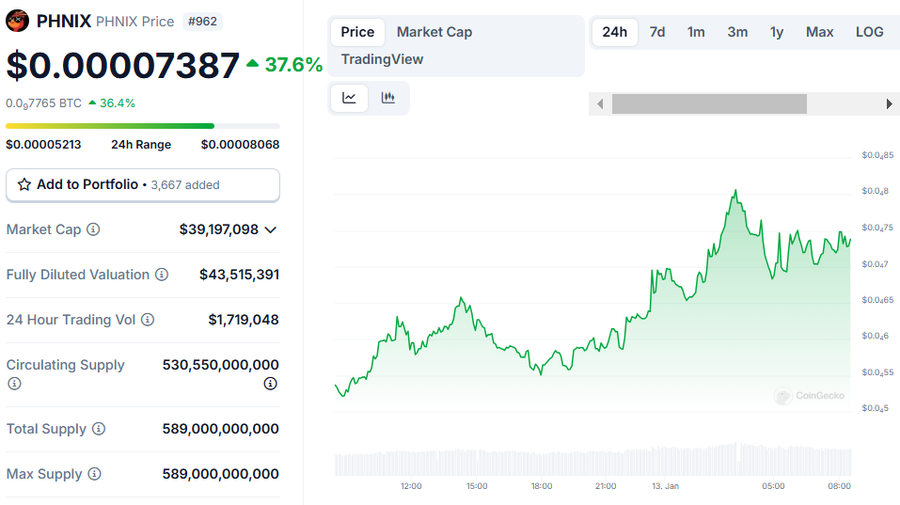Click Add to Portfolio button

tap(143, 185)
